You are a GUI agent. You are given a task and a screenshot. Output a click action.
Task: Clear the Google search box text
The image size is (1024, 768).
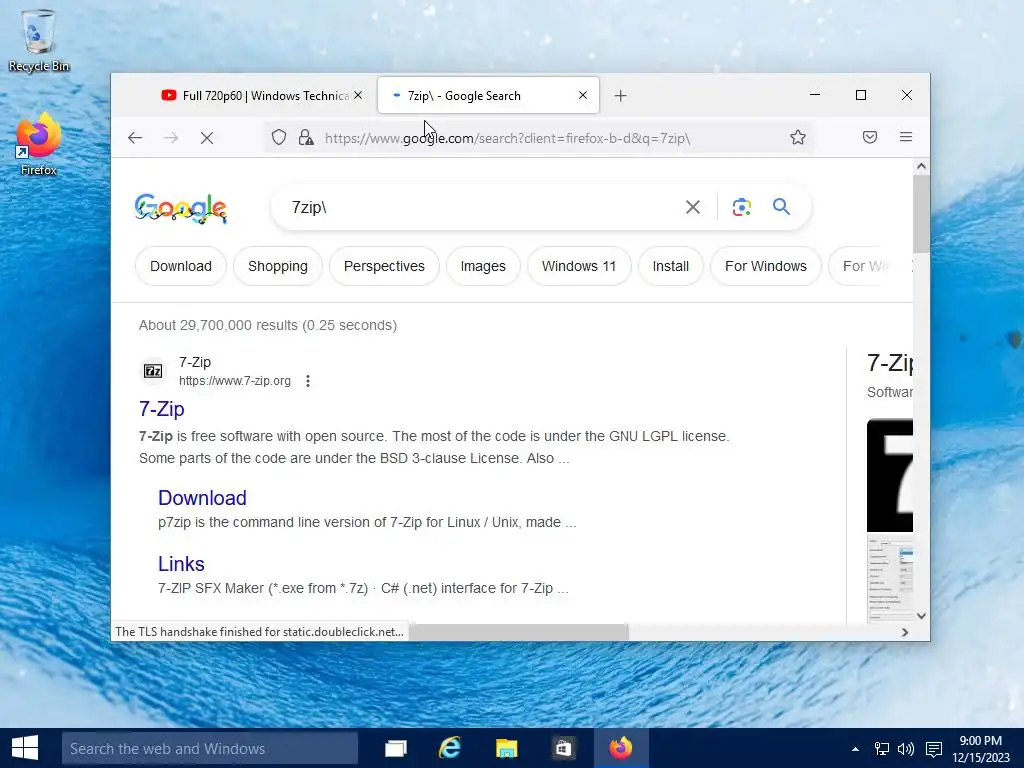click(693, 207)
